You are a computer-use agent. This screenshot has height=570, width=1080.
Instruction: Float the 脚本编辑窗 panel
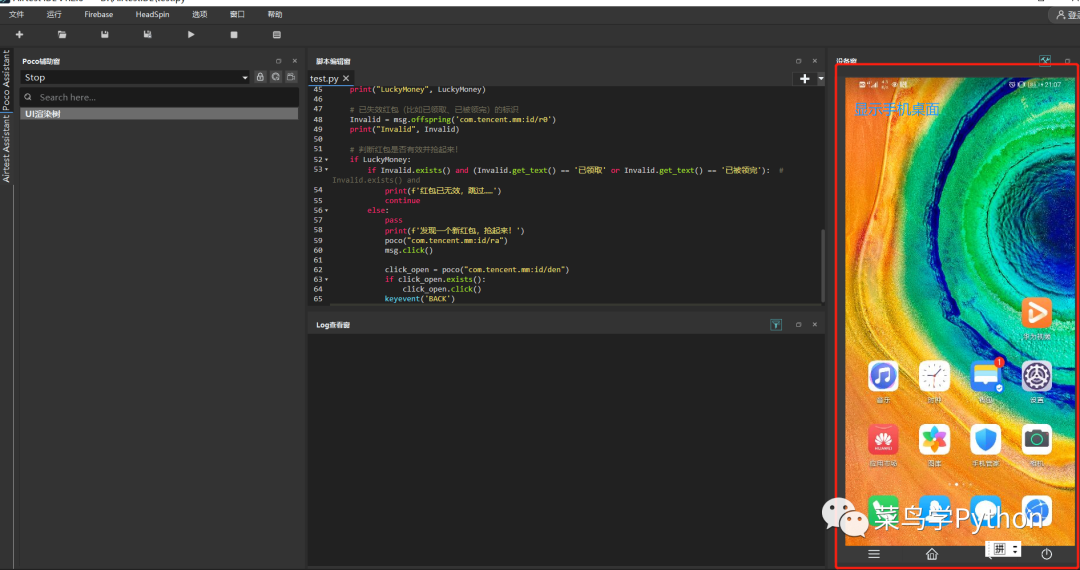point(798,61)
